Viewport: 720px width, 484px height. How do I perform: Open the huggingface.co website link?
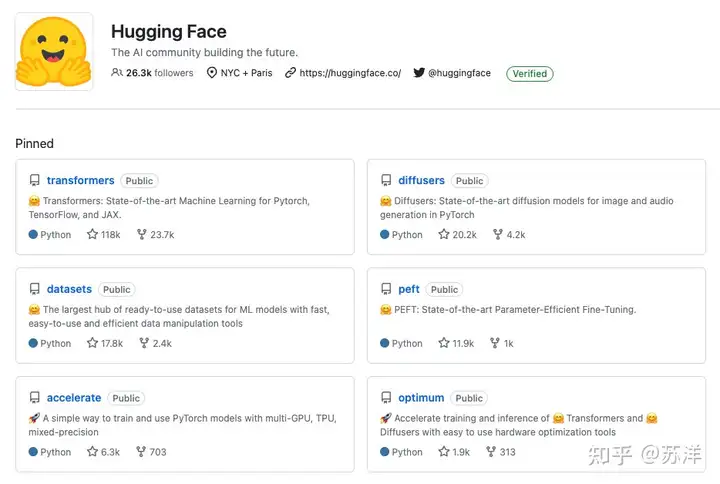tap(349, 73)
